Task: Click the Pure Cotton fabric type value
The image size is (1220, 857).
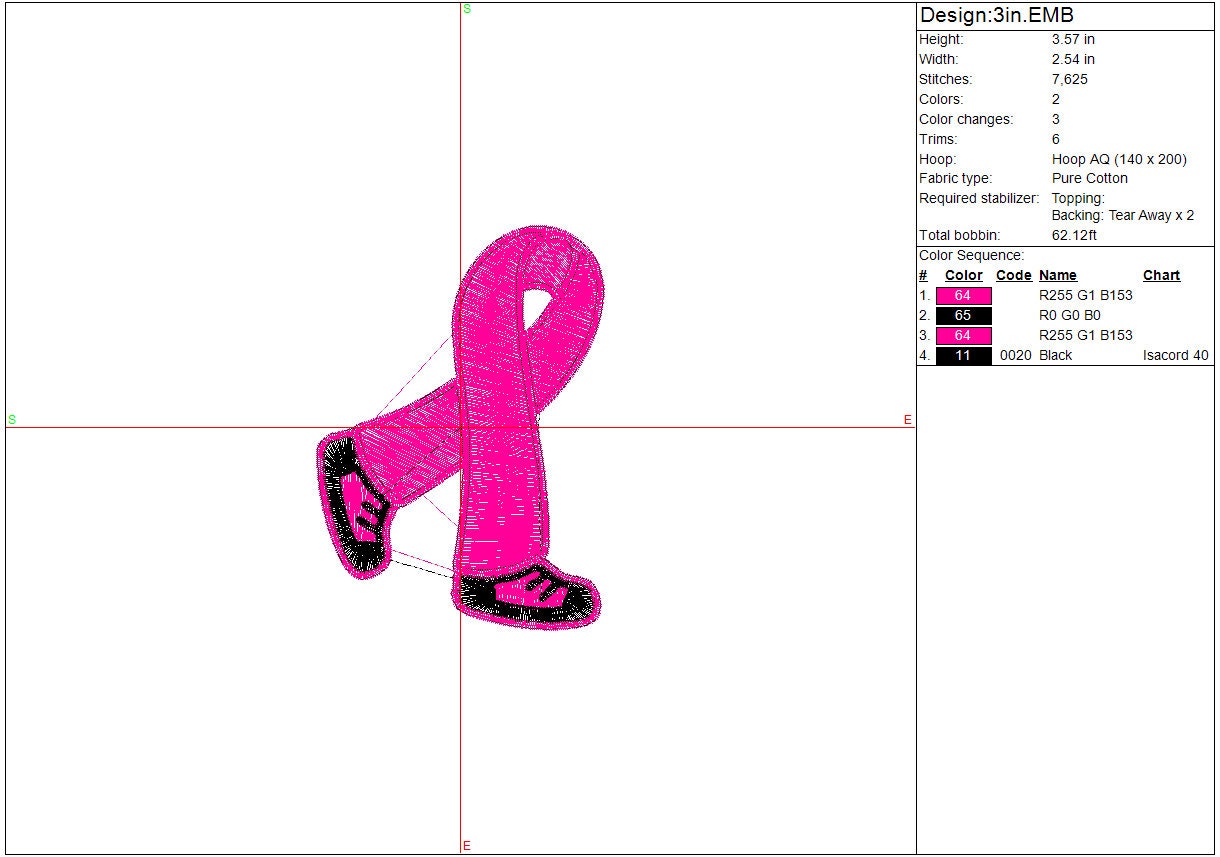Action: [x=1089, y=179]
